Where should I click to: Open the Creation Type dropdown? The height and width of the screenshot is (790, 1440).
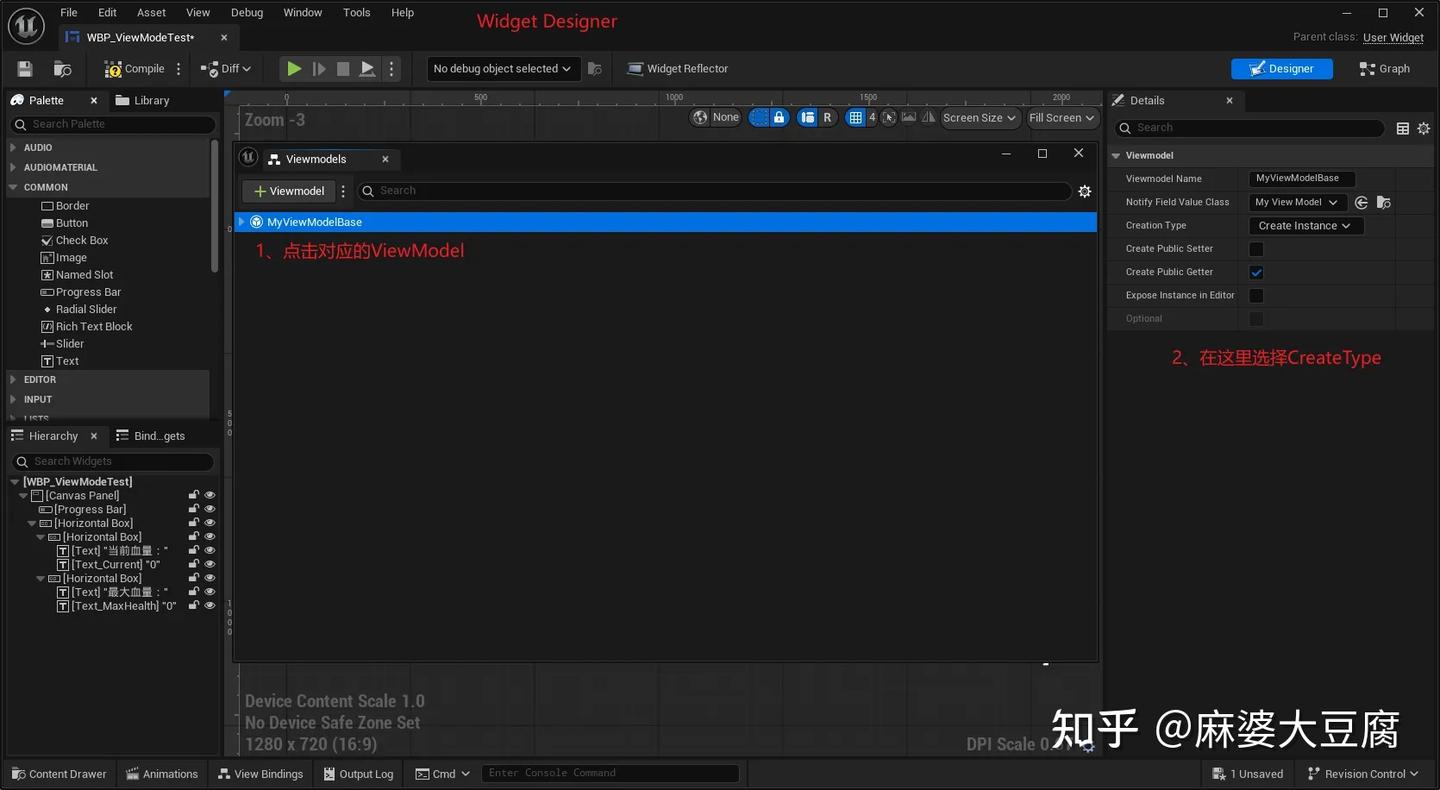[1305, 225]
